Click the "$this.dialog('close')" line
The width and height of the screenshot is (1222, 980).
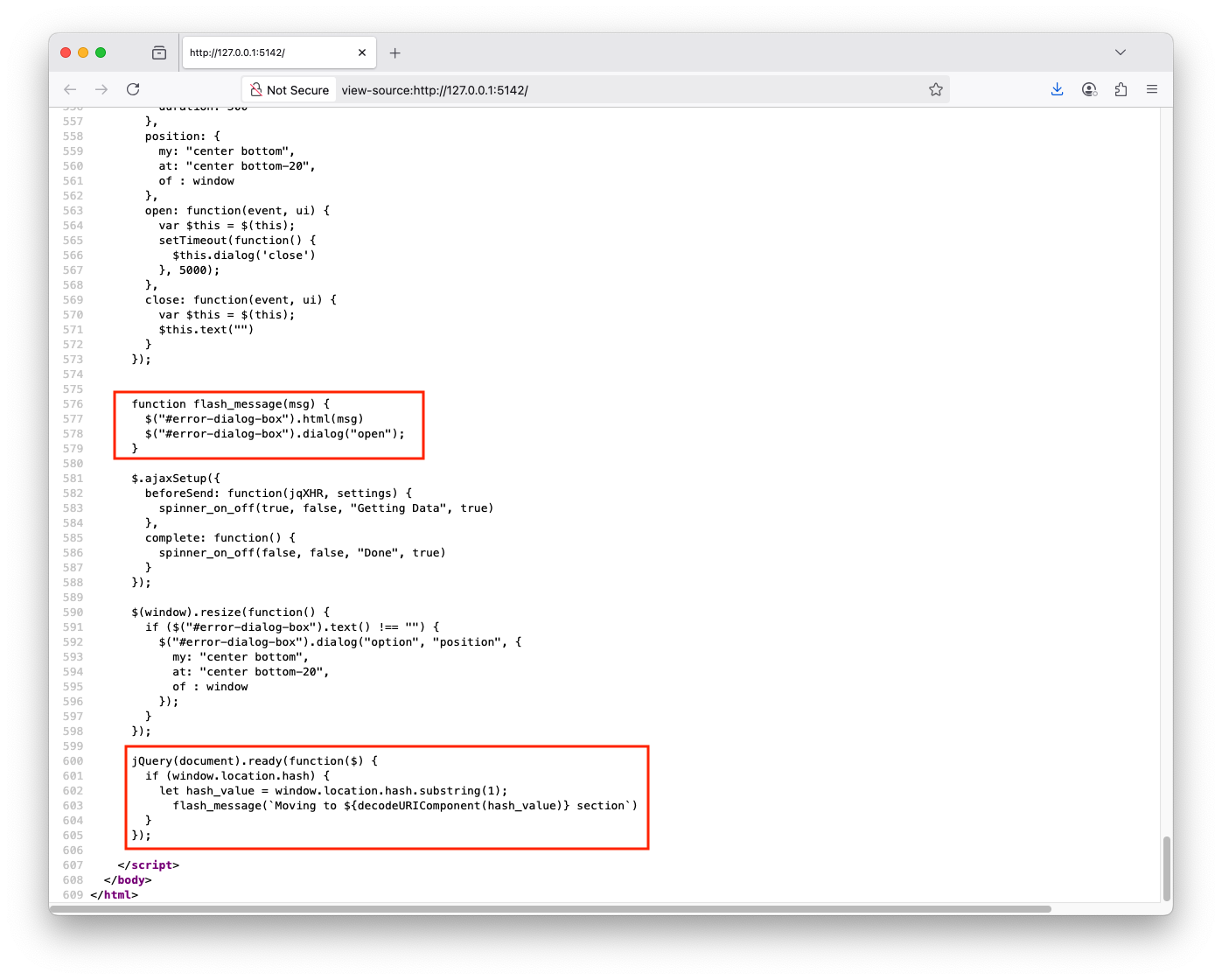tap(244, 255)
